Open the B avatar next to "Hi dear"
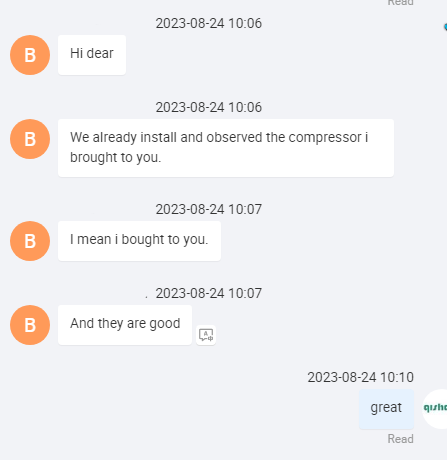Image resolution: width=447 pixels, height=460 pixels. (30, 55)
